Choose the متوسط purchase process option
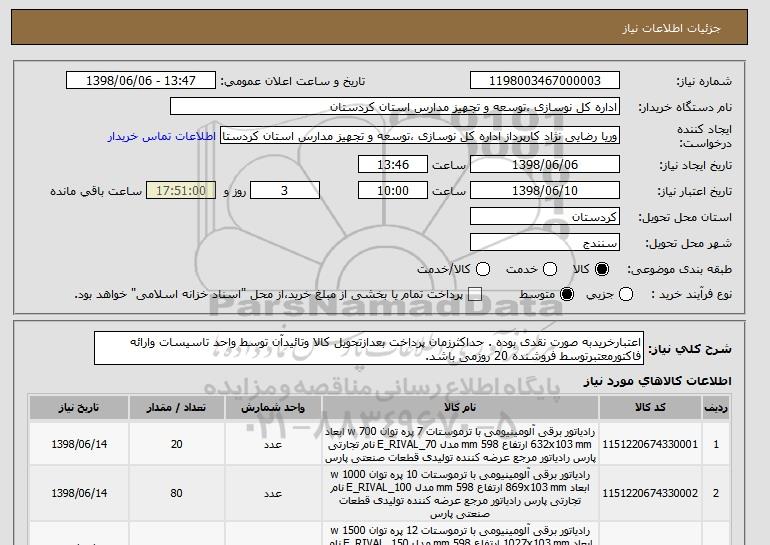This screenshot has width=770, height=545. tap(567, 294)
